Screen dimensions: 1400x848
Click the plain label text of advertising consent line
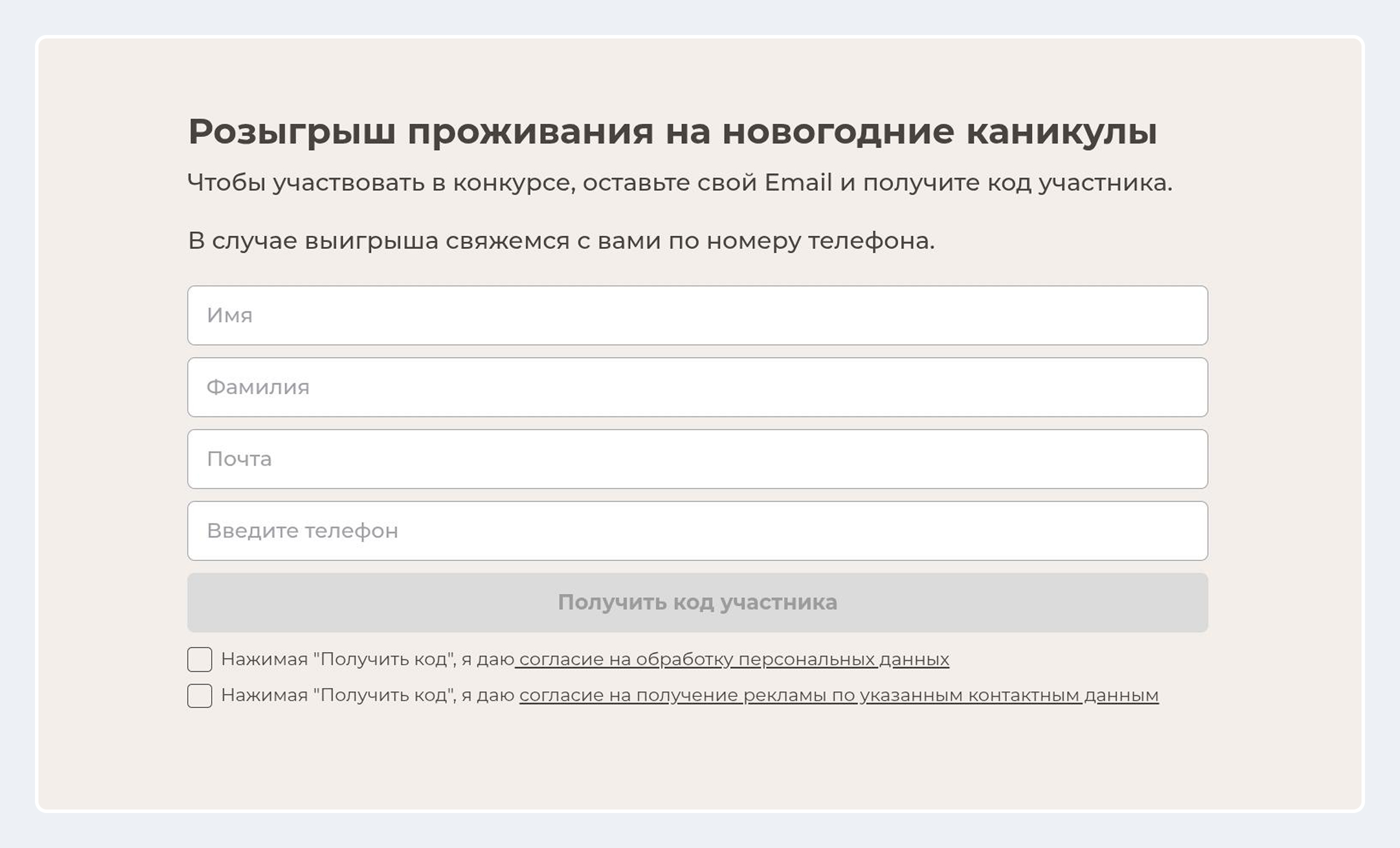367,696
